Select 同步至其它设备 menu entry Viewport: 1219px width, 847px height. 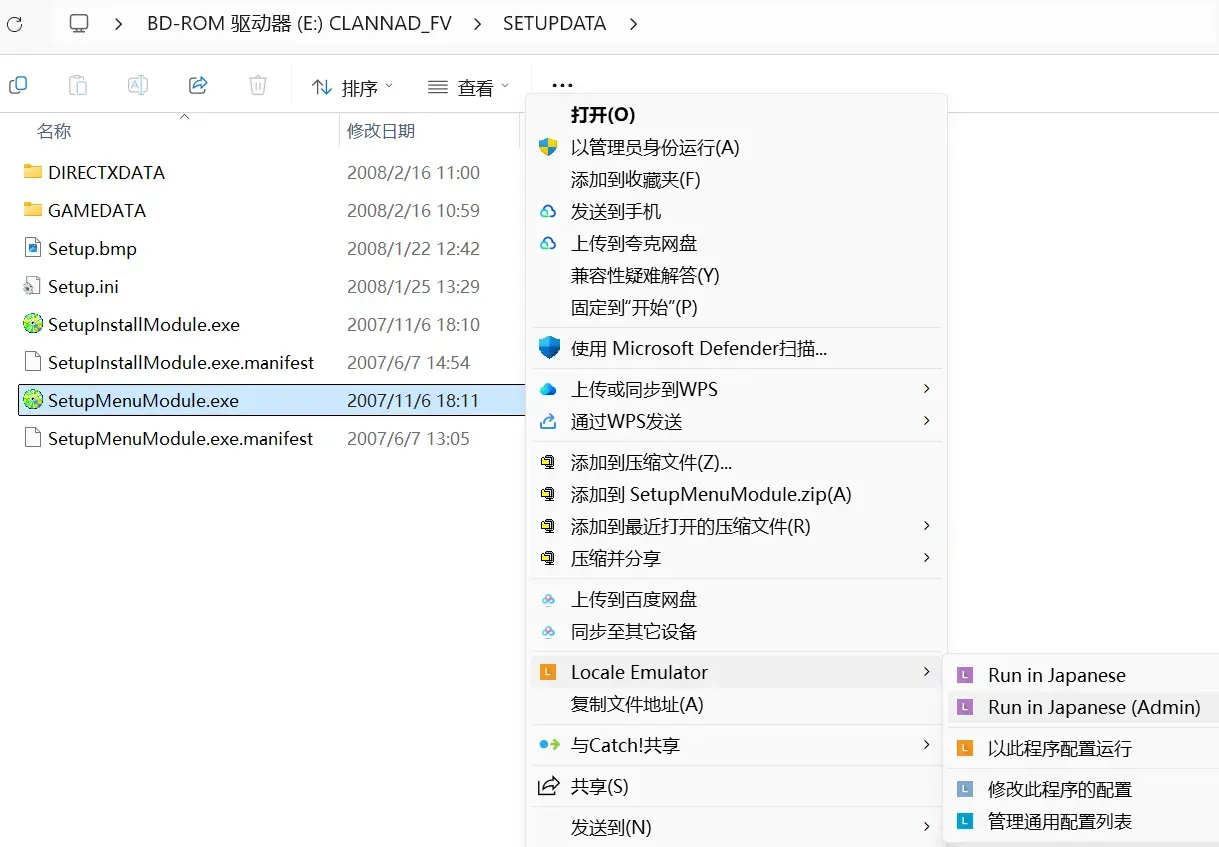pos(736,632)
